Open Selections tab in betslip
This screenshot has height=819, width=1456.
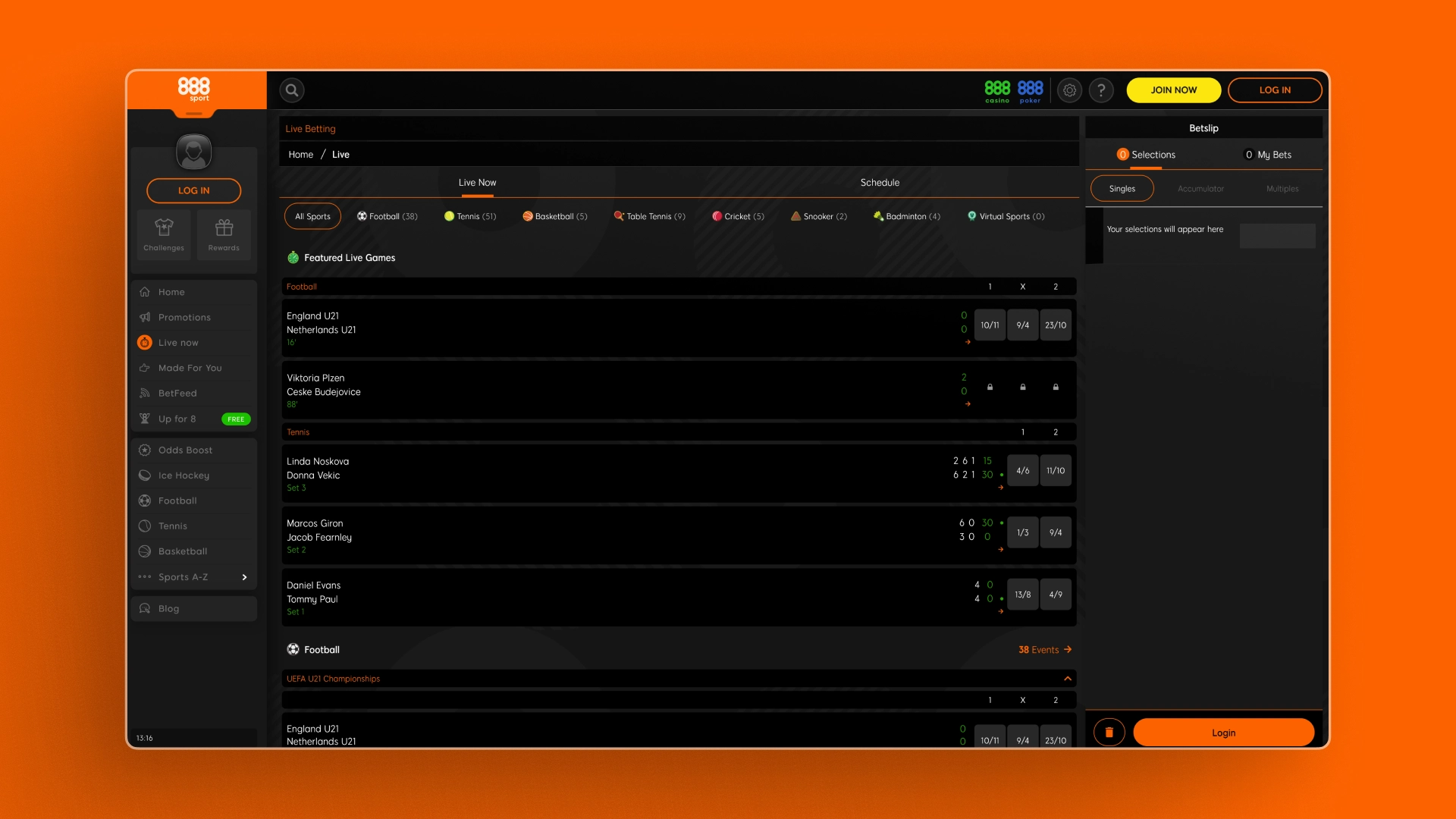tap(1146, 155)
